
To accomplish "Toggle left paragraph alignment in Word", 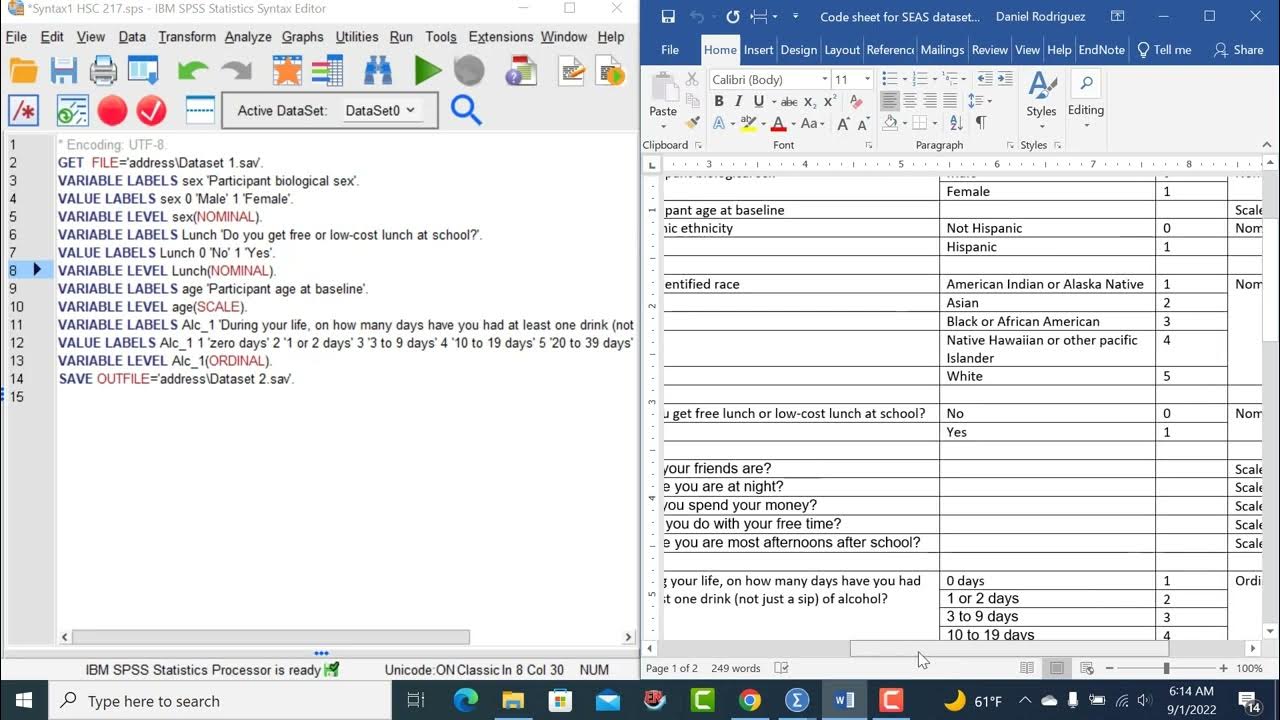I will (x=890, y=101).
